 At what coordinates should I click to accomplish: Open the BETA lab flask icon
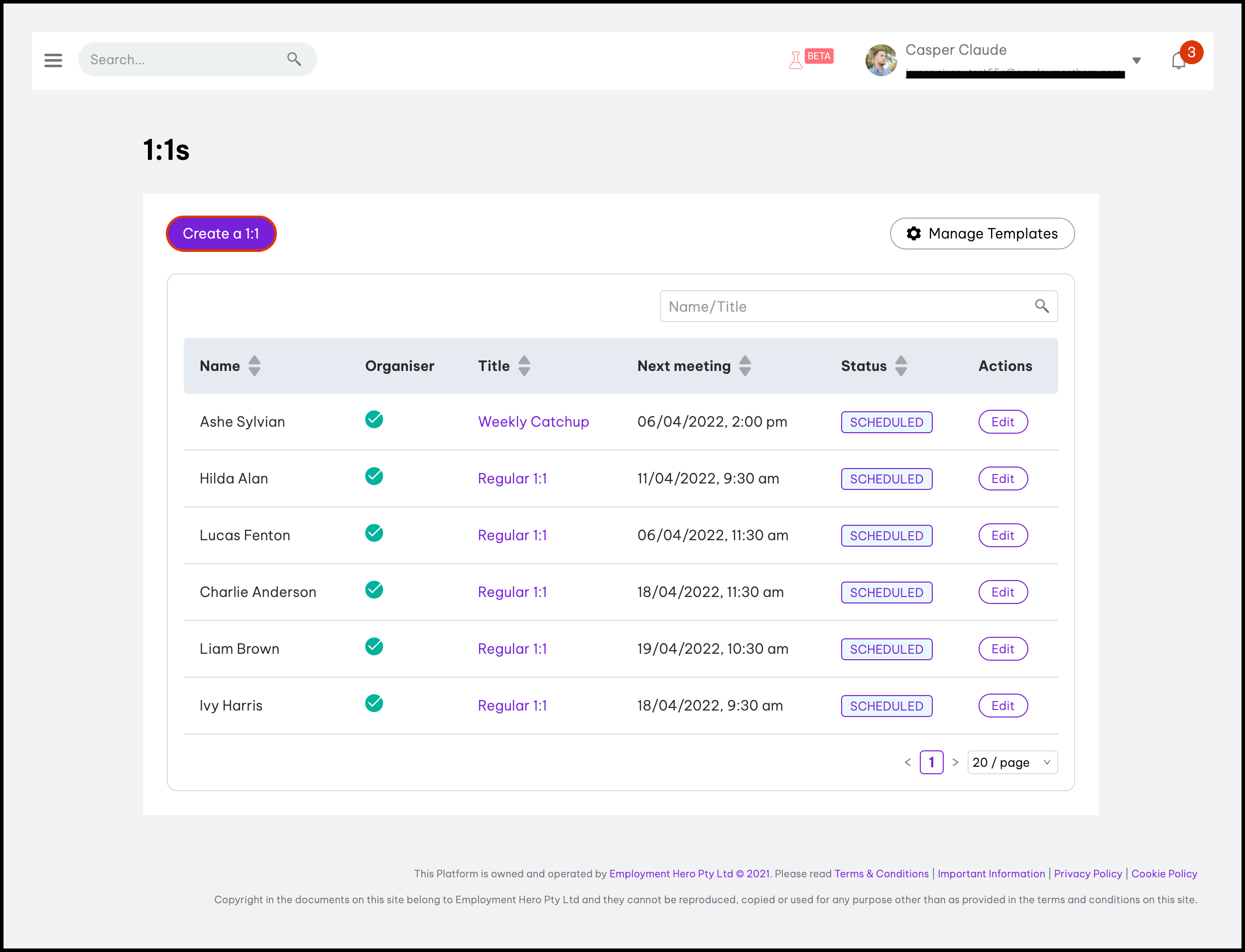tap(796, 60)
